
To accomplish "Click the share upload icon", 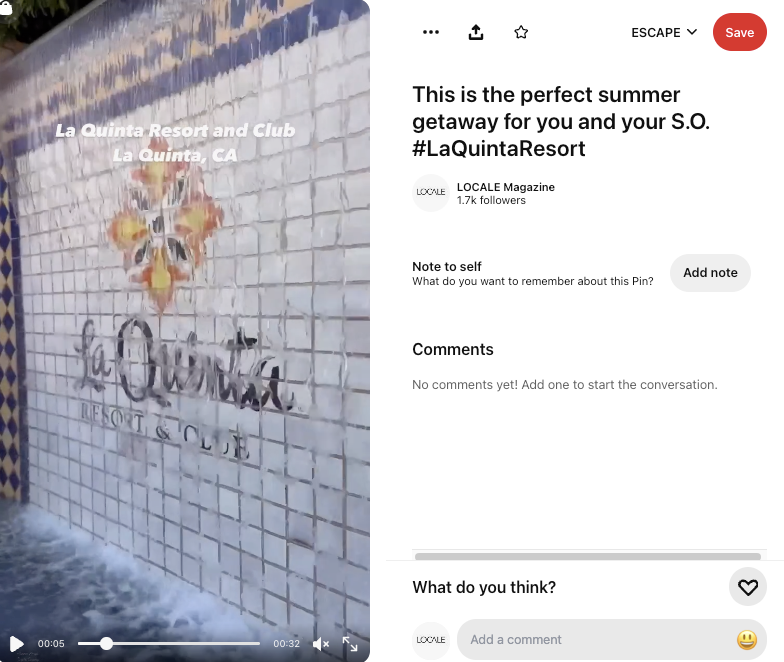I will (476, 32).
